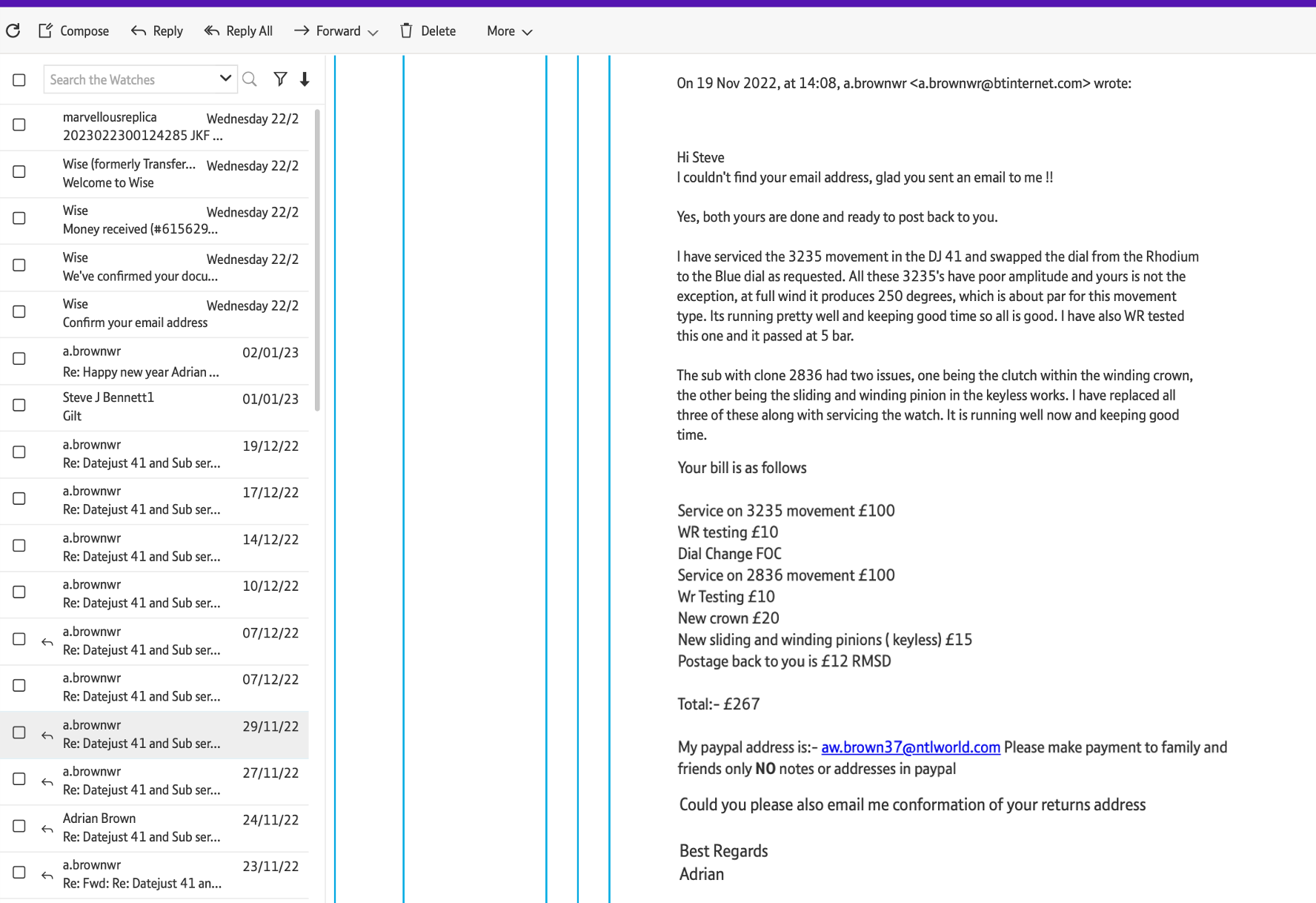Open the Forward options dropdown chevron
The width and height of the screenshot is (1316, 903).
tap(373, 32)
